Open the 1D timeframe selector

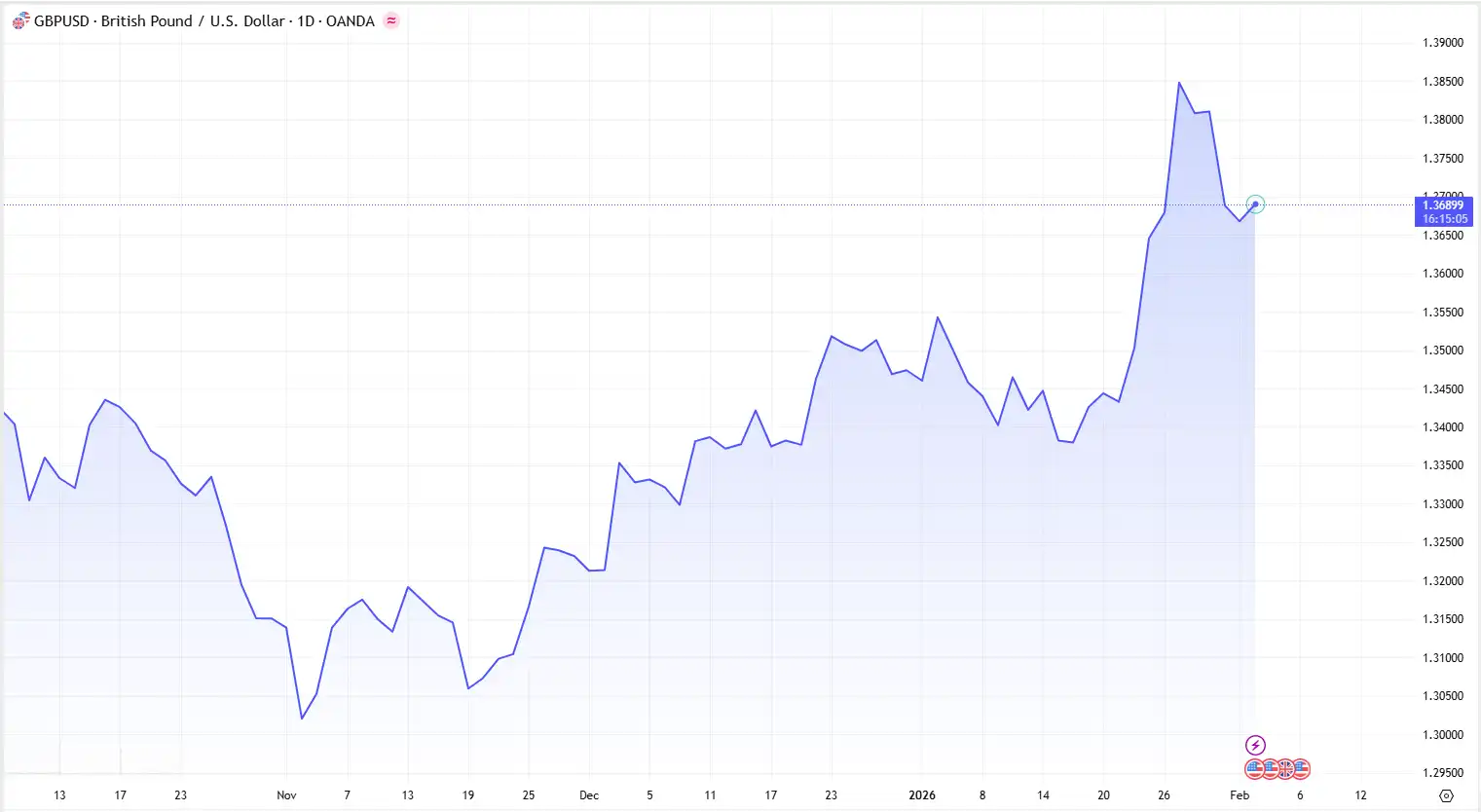[305, 20]
